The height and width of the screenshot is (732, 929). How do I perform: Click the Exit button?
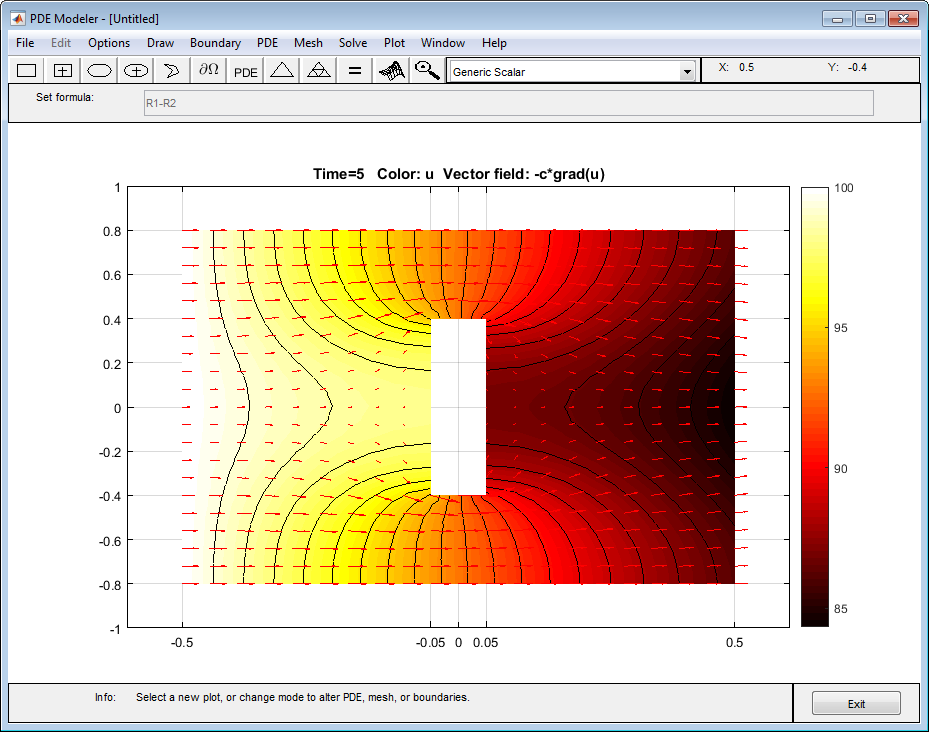click(856, 704)
